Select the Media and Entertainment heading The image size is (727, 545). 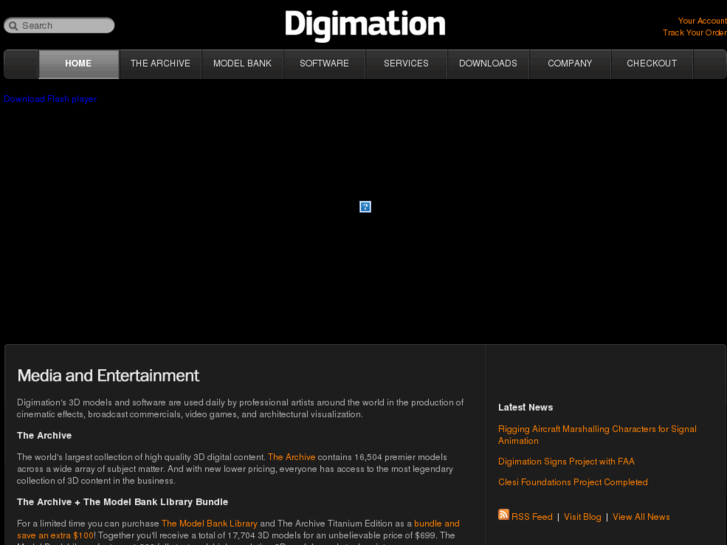click(x=108, y=375)
